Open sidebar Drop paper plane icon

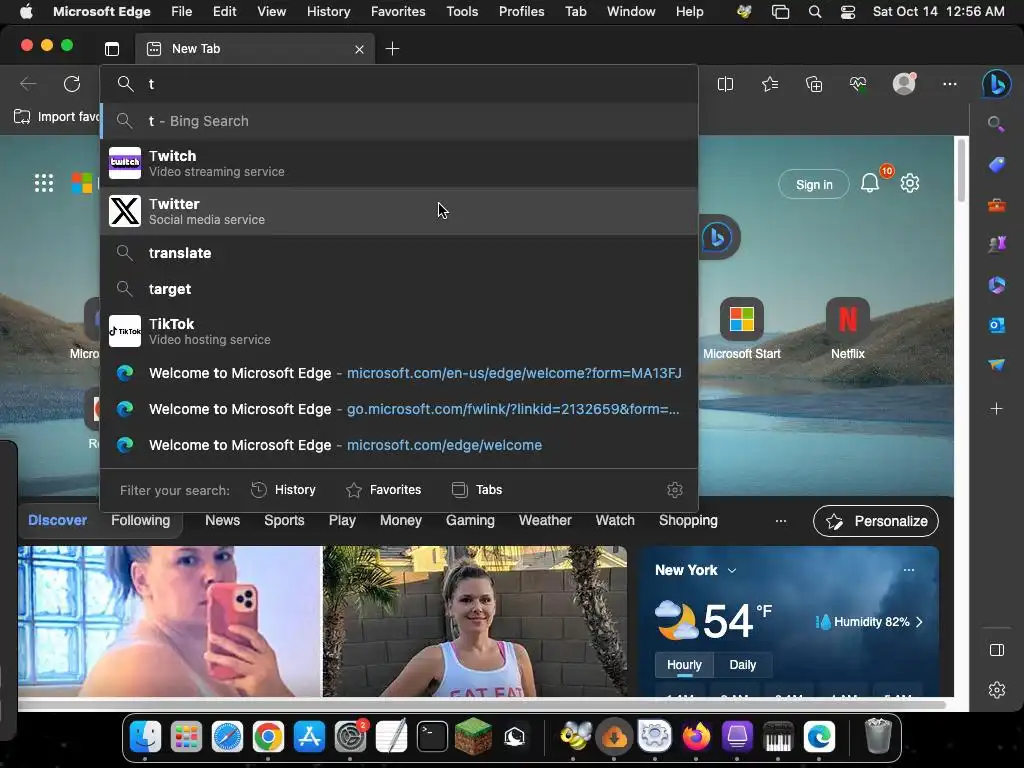(x=997, y=364)
